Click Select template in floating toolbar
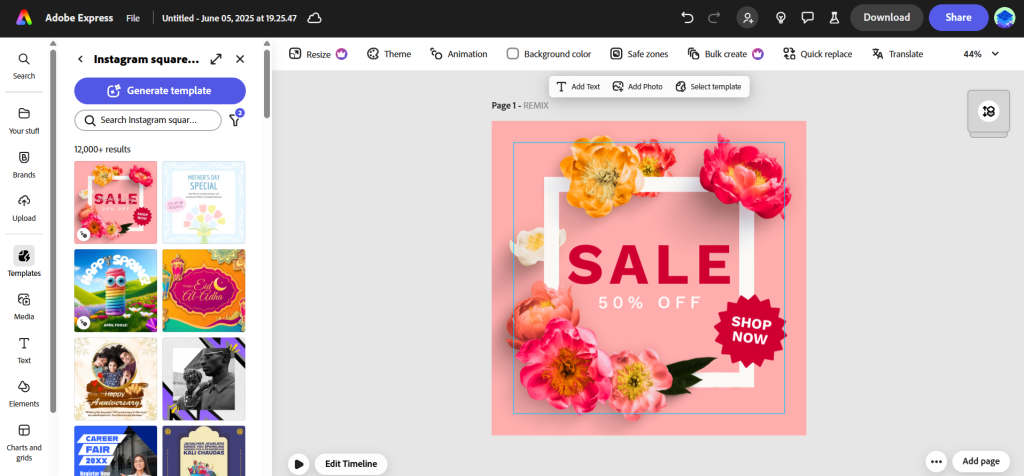This screenshot has width=1024, height=476. click(x=709, y=86)
